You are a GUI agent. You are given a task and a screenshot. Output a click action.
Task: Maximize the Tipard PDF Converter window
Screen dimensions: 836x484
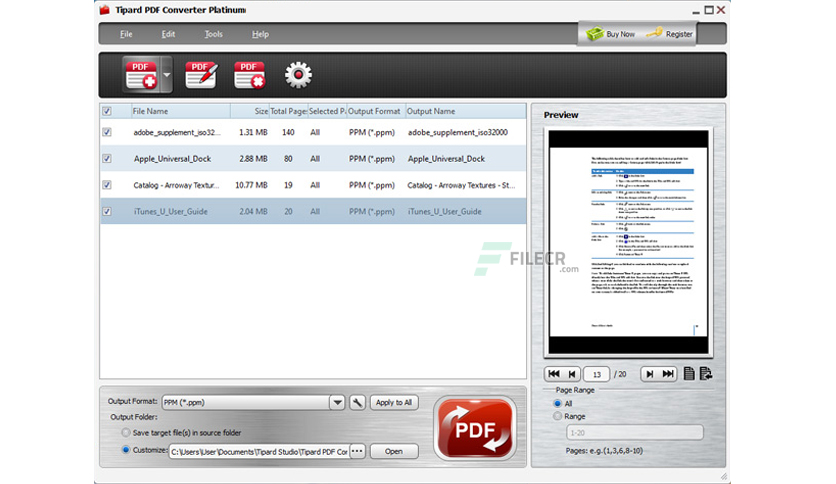pos(709,10)
